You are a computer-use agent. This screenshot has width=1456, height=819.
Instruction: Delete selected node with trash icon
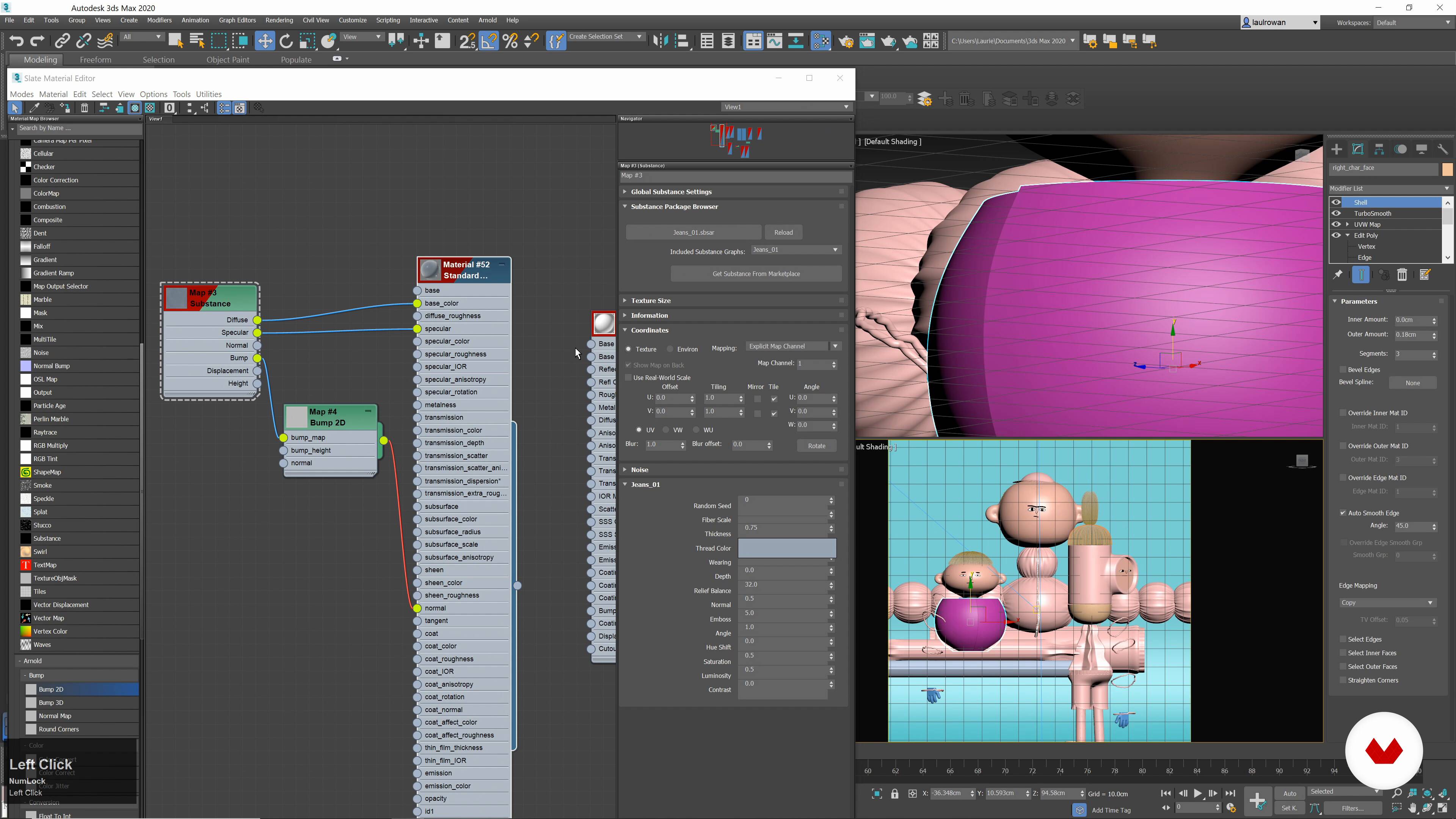pyautogui.click(x=84, y=108)
